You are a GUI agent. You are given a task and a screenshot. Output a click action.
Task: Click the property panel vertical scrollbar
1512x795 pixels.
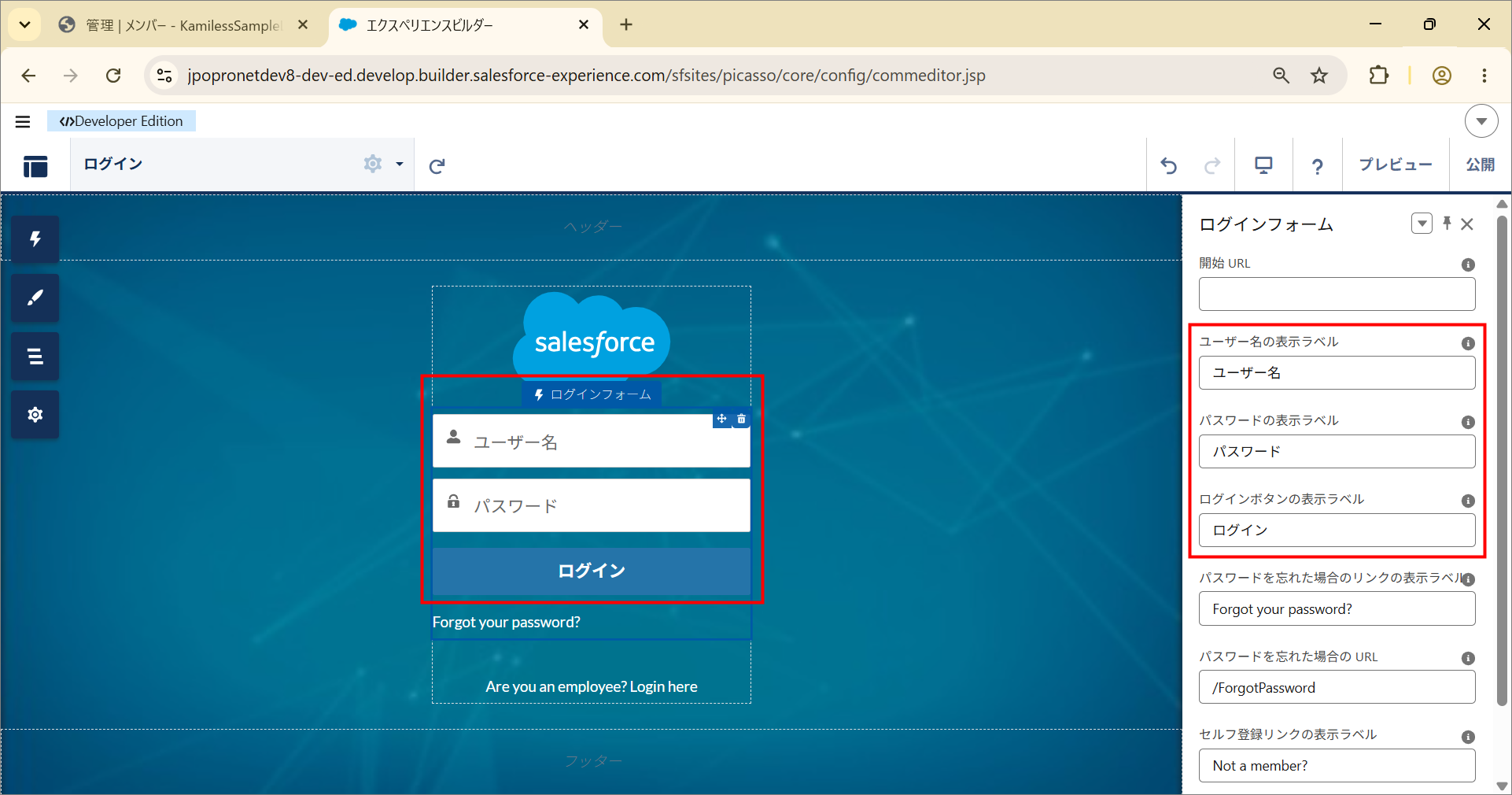point(1502,457)
